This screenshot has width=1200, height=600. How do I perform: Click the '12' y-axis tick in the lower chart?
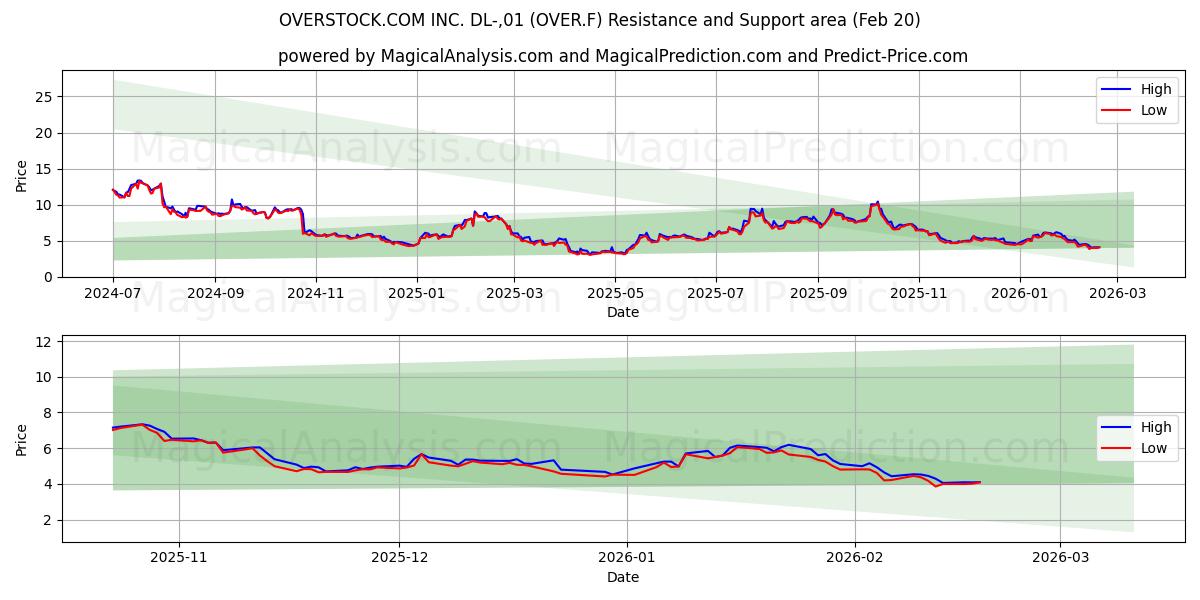click(x=44, y=342)
